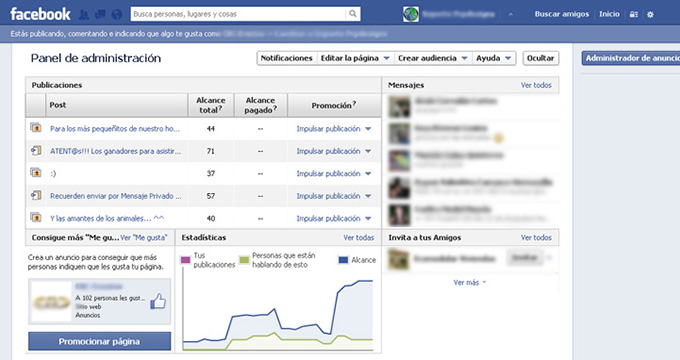The width and height of the screenshot is (680, 360).
Task: Open the settings gear icon
Action: pyautogui.click(x=650, y=14)
